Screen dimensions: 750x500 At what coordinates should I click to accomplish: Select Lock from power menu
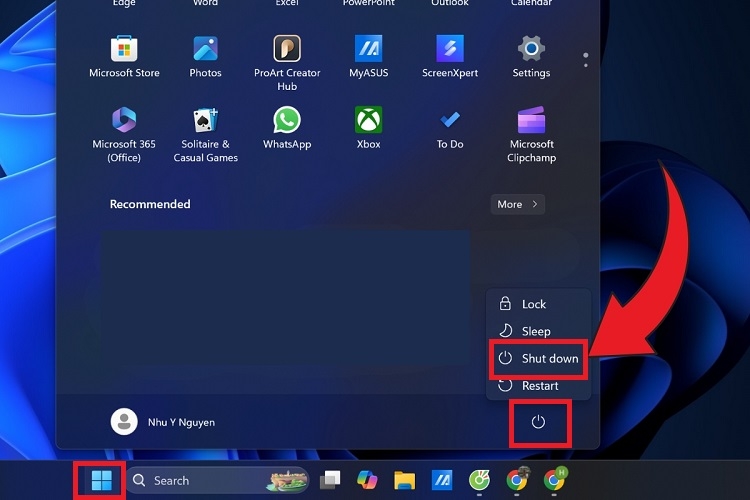(538, 304)
